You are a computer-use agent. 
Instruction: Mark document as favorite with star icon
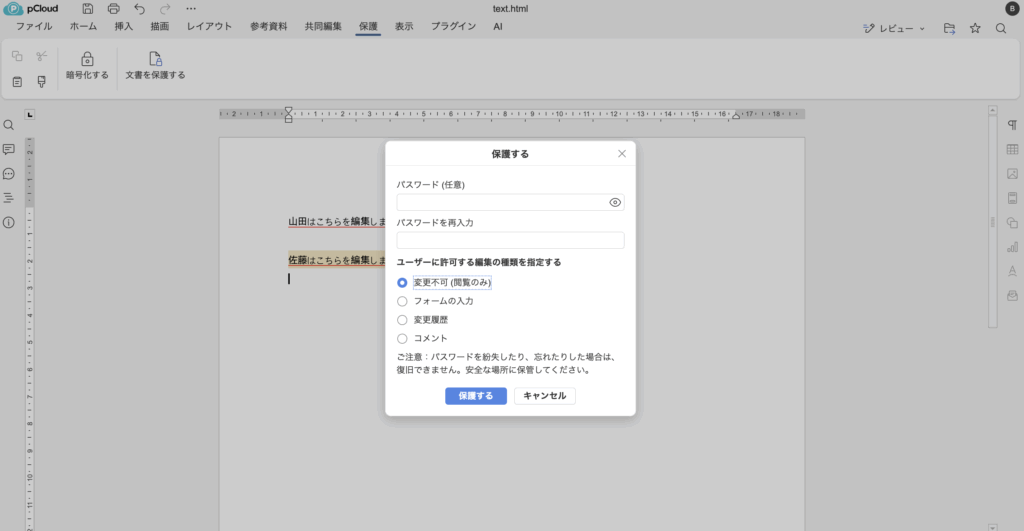(x=975, y=28)
